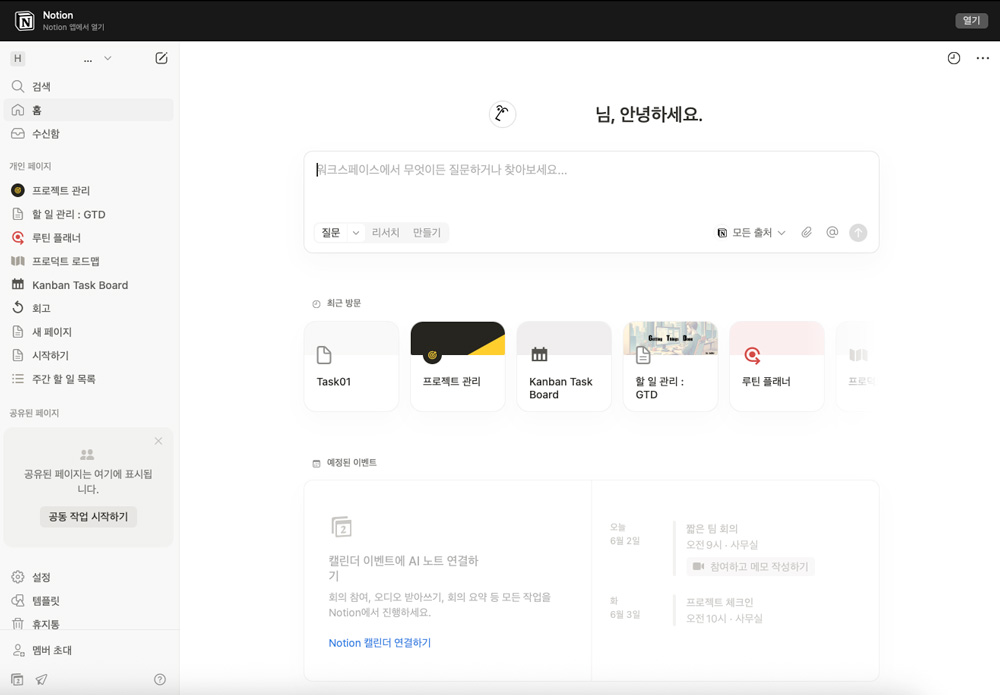
Task: Open the 할 일 관리 : GTD recent card
Action: [x=670, y=366]
